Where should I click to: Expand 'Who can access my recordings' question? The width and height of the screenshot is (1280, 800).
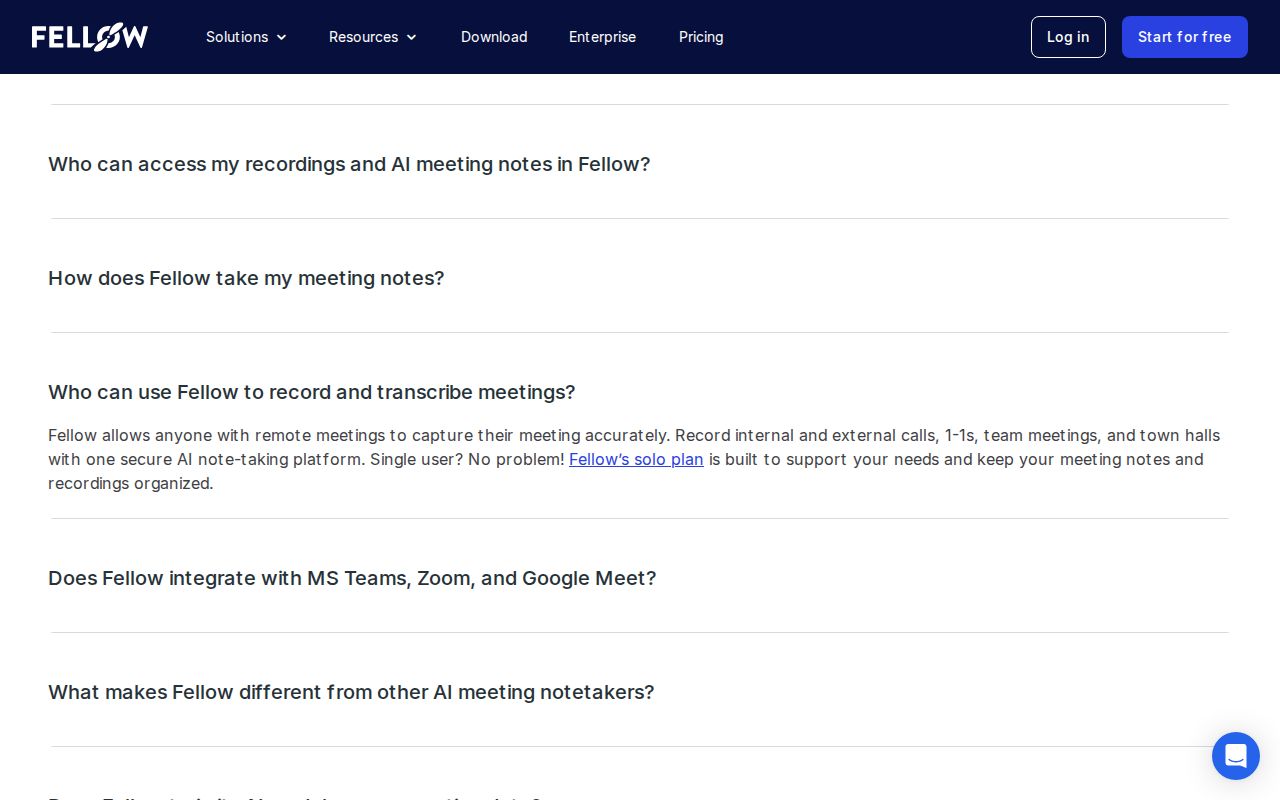[x=349, y=164]
